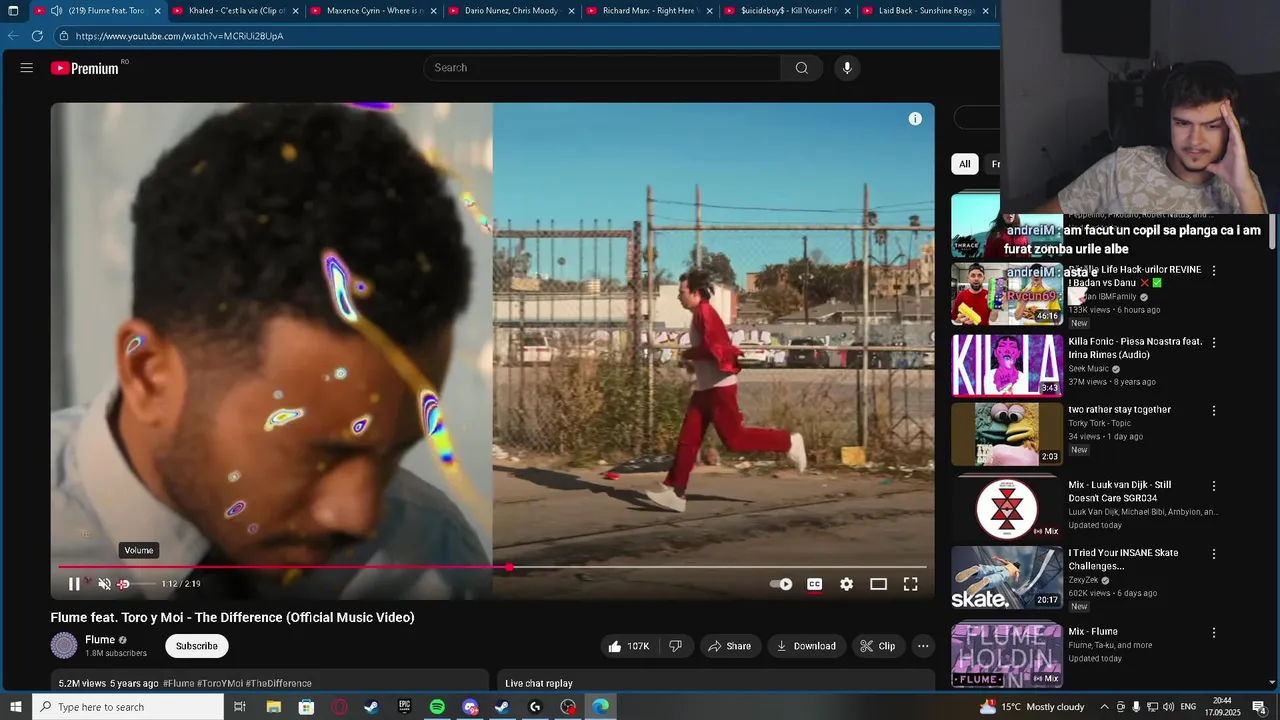This screenshot has width=1280, height=720.
Task: Switch to the Laid Back - Sunshine Reggae tab
Action: [926, 11]
